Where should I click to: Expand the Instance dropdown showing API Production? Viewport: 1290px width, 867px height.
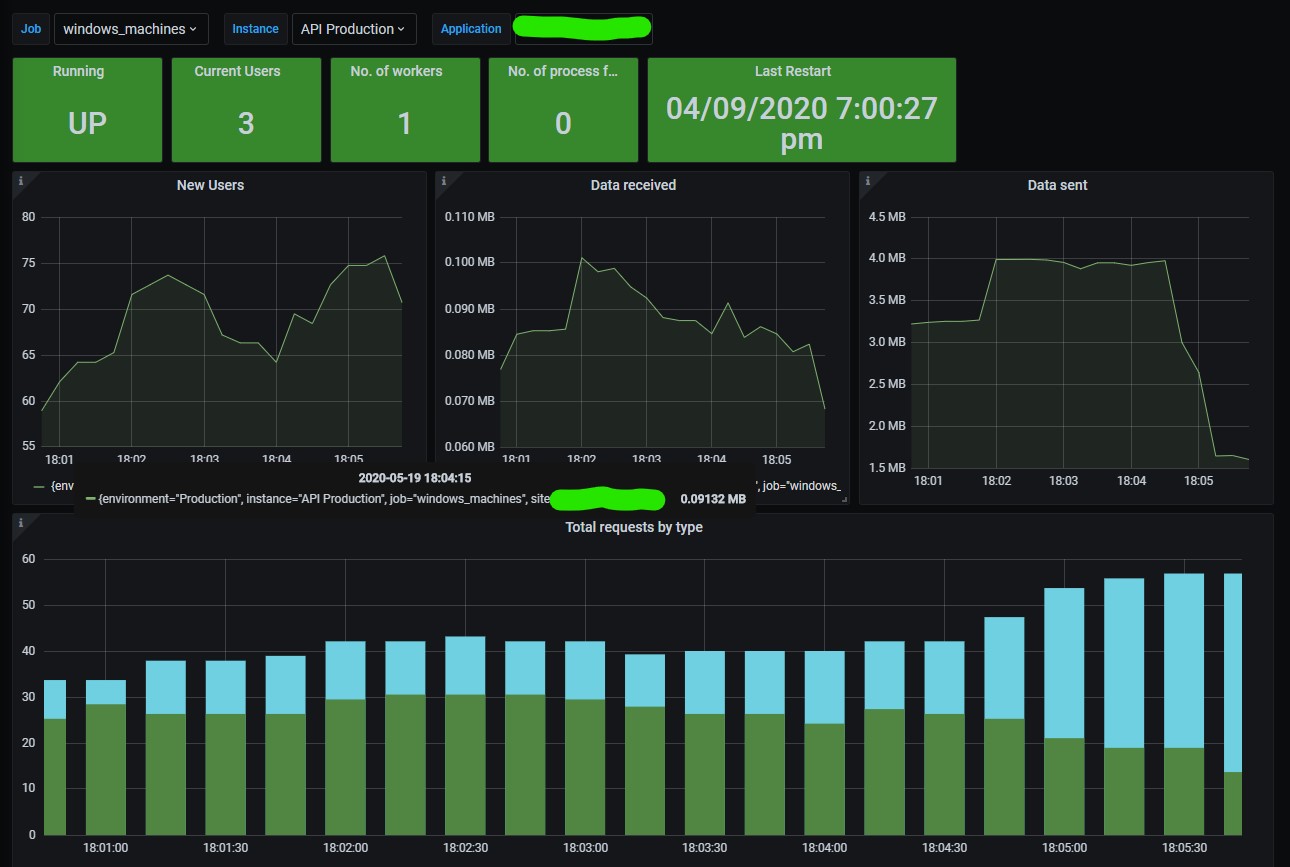tap(353, 29)
